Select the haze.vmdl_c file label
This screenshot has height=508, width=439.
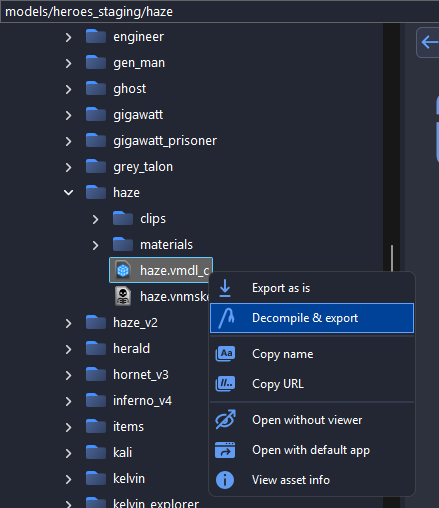(174, 270)
